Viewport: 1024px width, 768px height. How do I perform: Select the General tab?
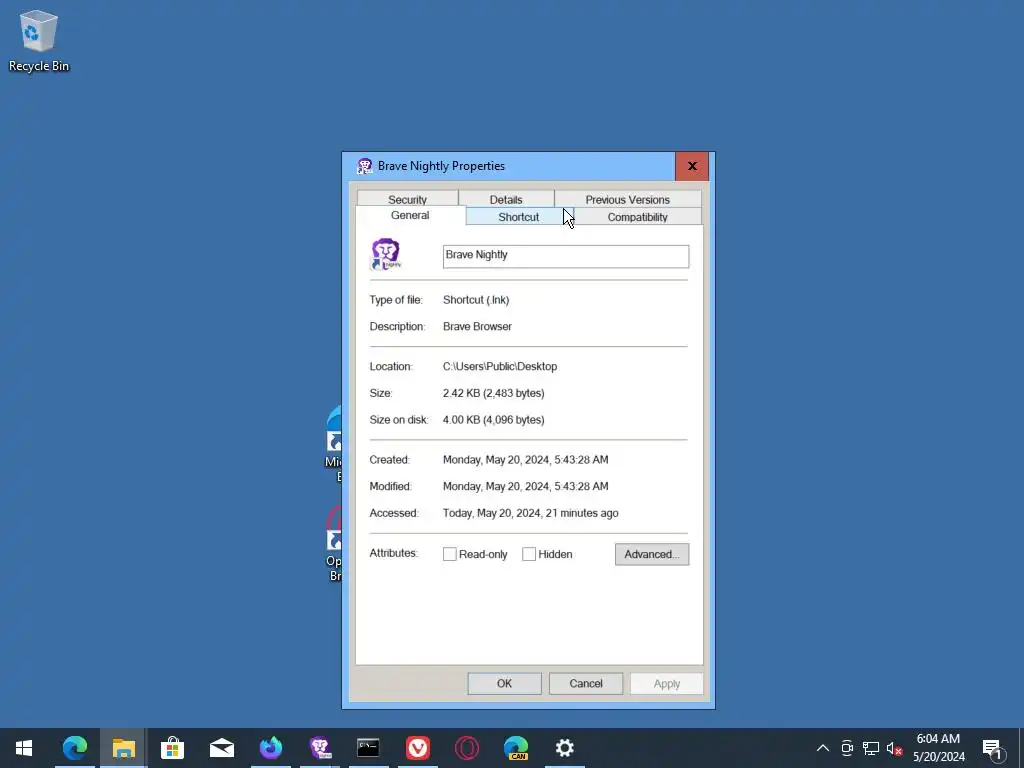coord(410,216)
